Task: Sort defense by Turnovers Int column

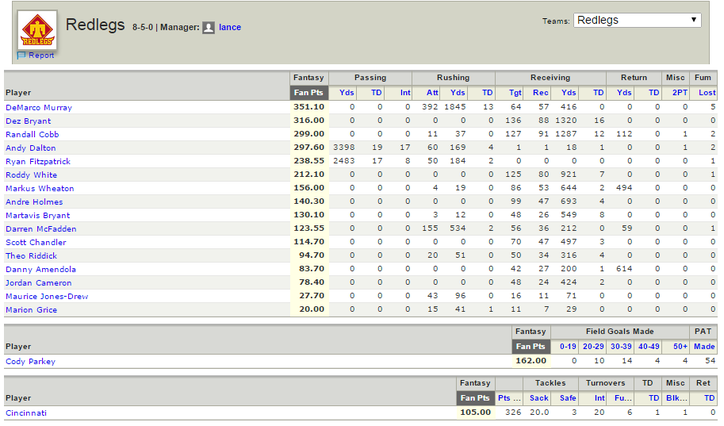Action: (600, 398)
